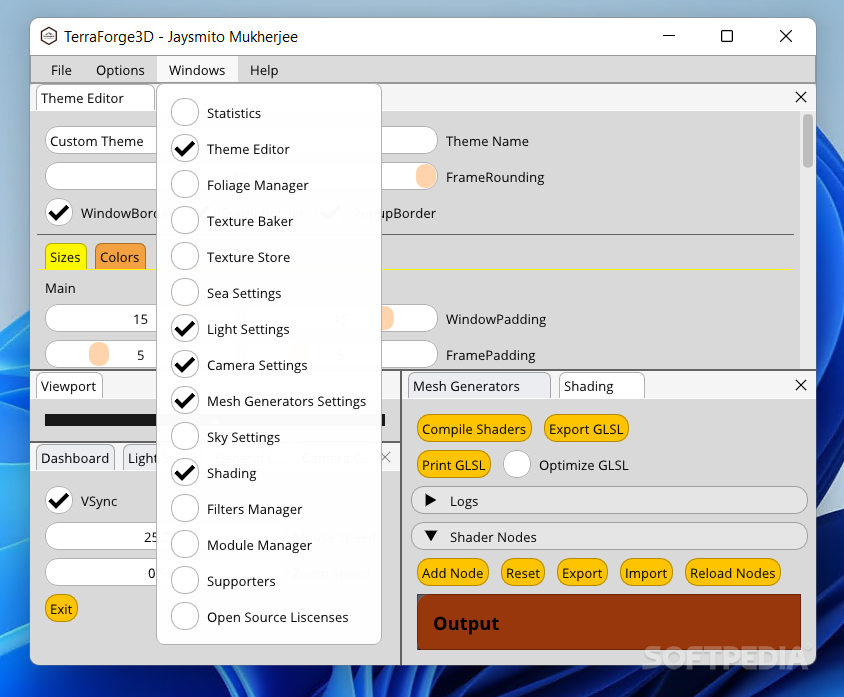Switch to the Colors tab

(x=120, y=257)
